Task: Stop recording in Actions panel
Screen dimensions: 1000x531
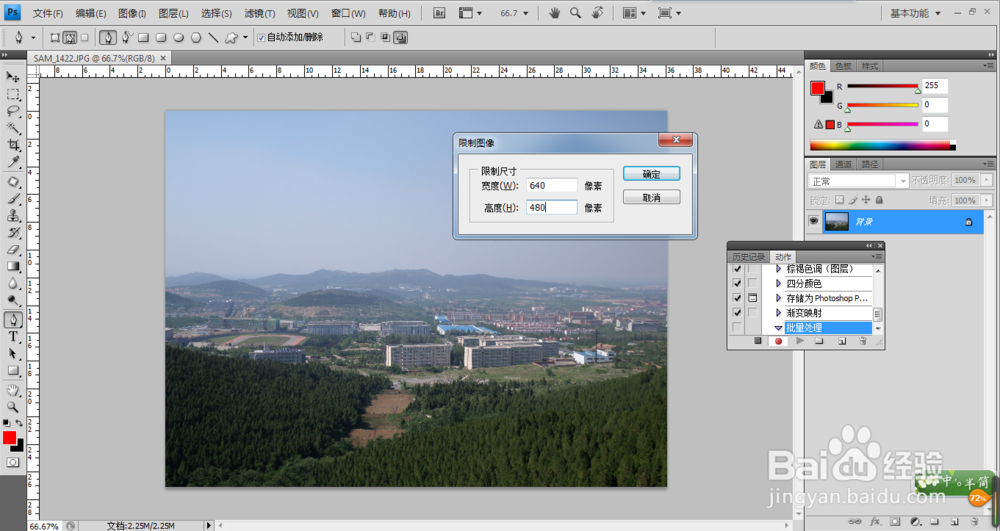Action: (758, 341)
